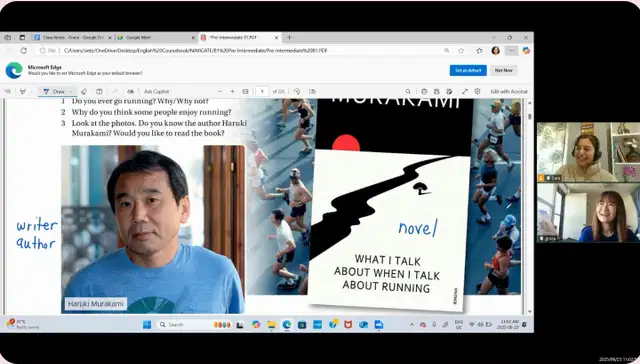Switch to the Google Meet tab
Image resolution: width=640 pixels, height=364 pixels.
click(156, 38)
